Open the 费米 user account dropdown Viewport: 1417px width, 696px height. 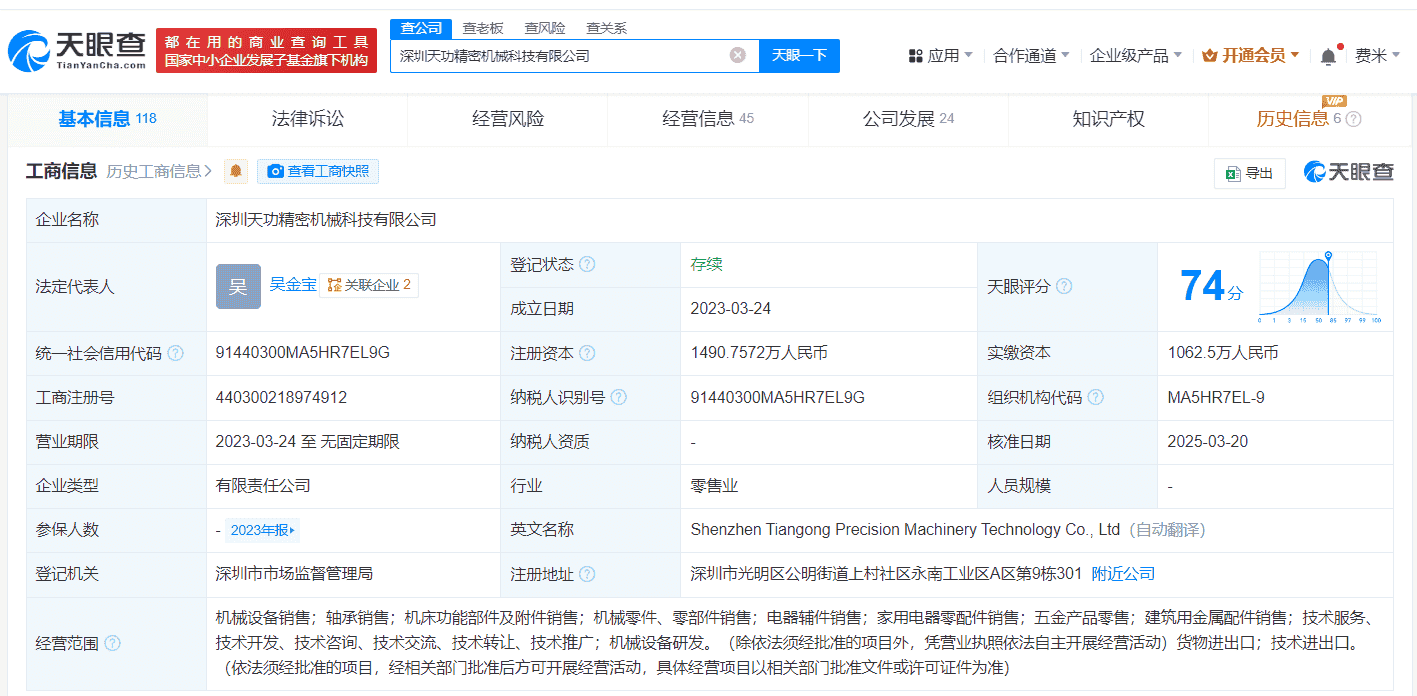(x=1376, y=56)
